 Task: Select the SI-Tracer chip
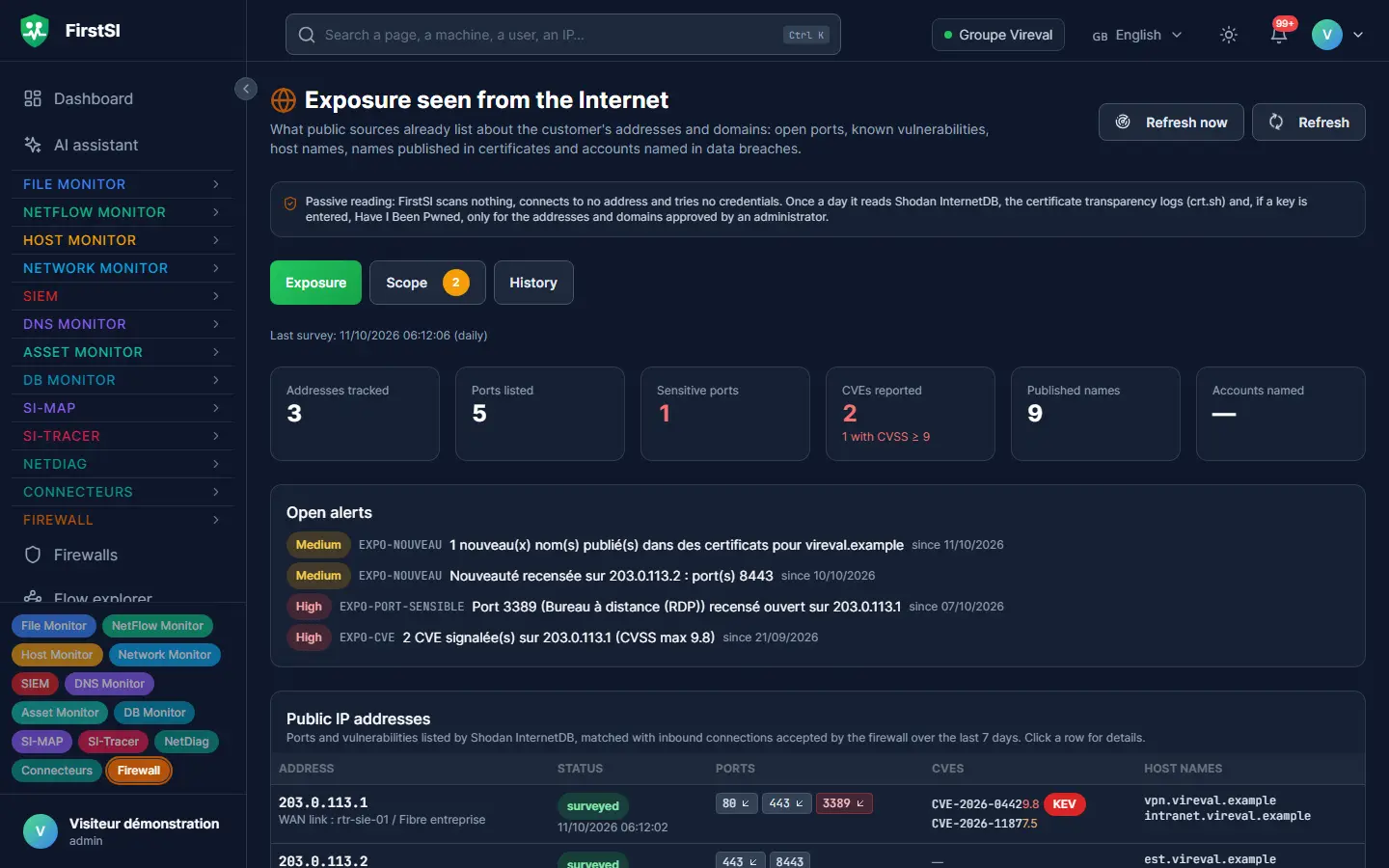(113, 742)
